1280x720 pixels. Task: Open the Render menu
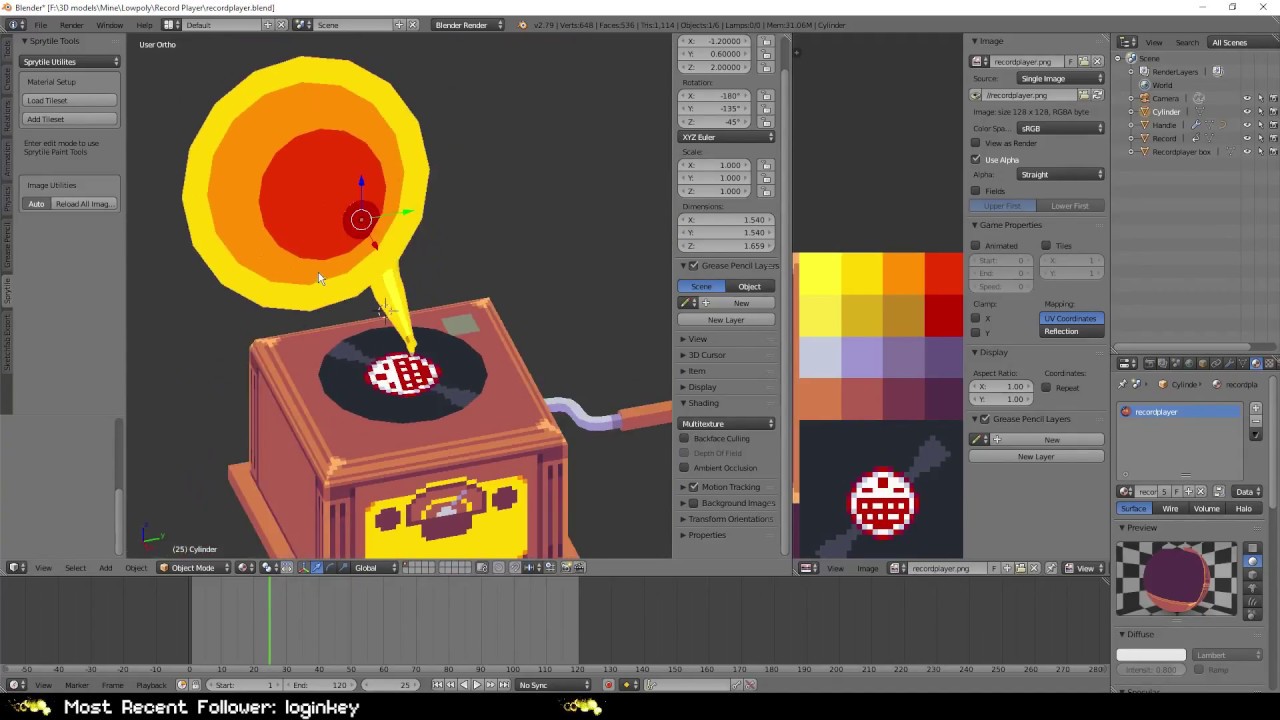point(72,24)
